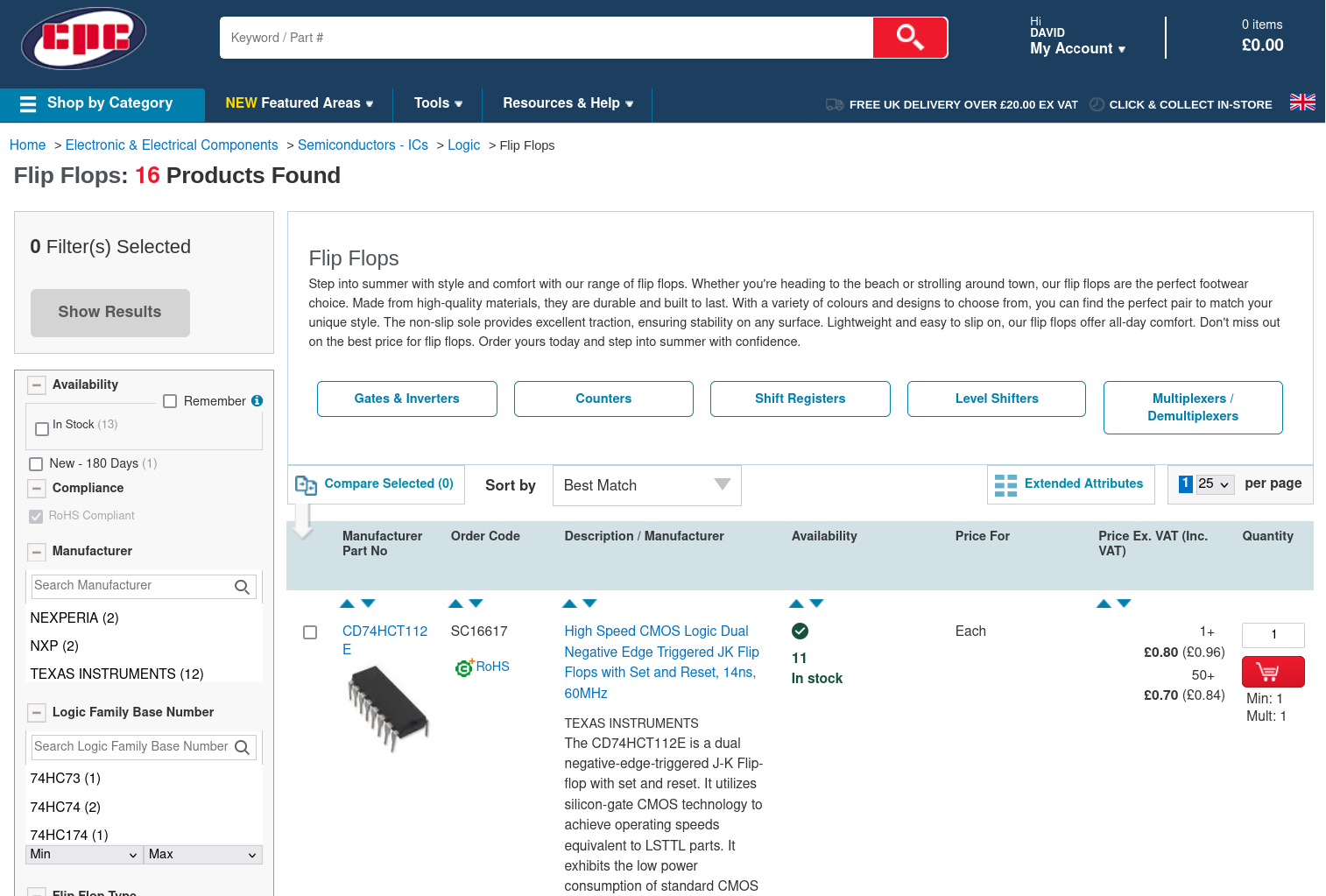1326x896 pixels.
Task: Click the red search magnifier button
Action: (910, 38)
